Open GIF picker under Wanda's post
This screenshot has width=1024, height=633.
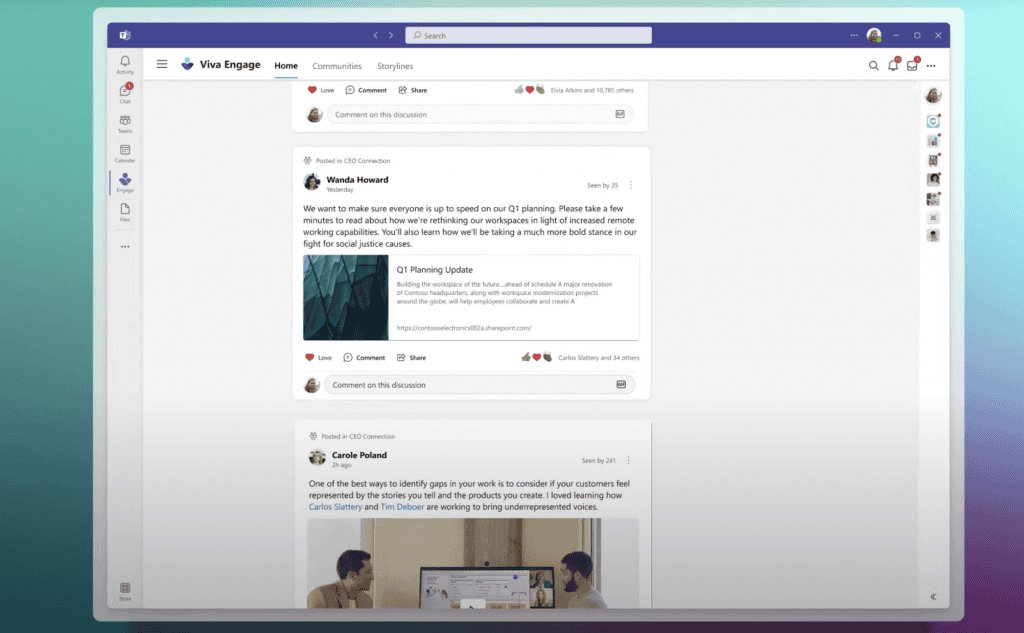621,385
